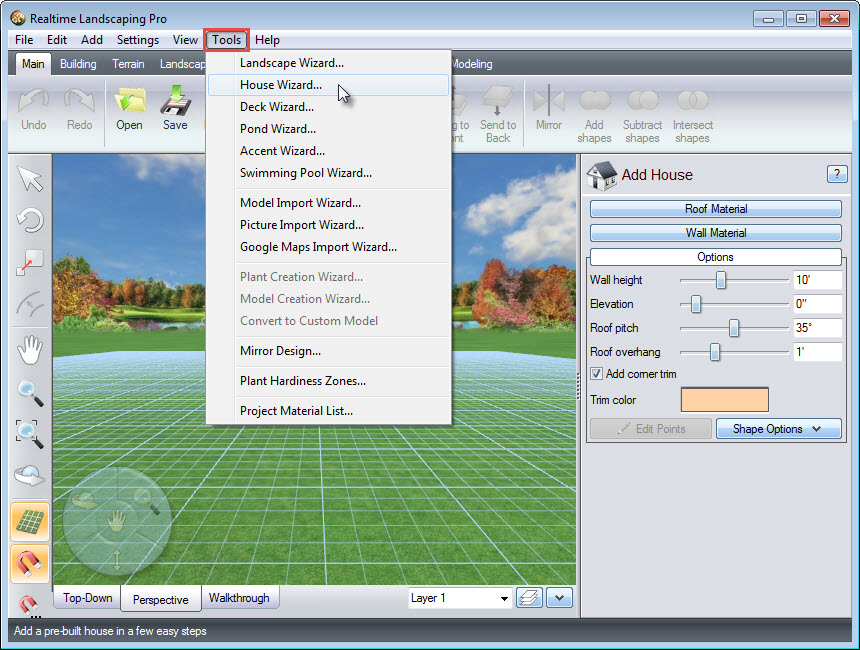
Task: Switch to the Walkthrough view tab
Action: click(x=239, y=598)
